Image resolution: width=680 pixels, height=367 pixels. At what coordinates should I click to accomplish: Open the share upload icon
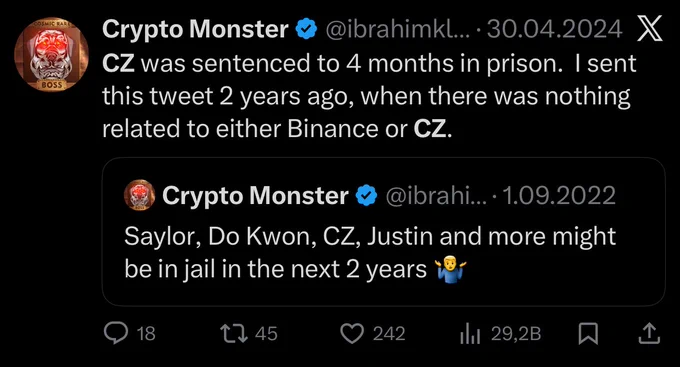click(649, 334)
